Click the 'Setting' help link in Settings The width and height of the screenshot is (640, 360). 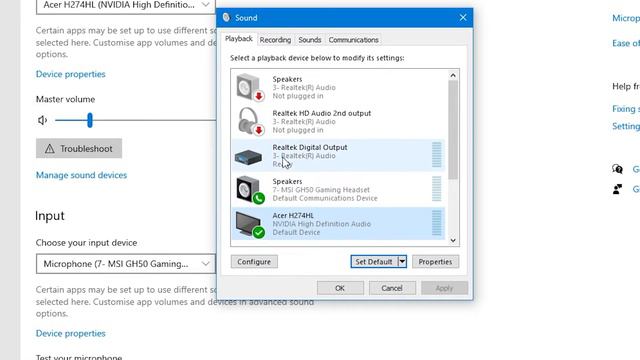pyautogui.click(x=626, y=127)
